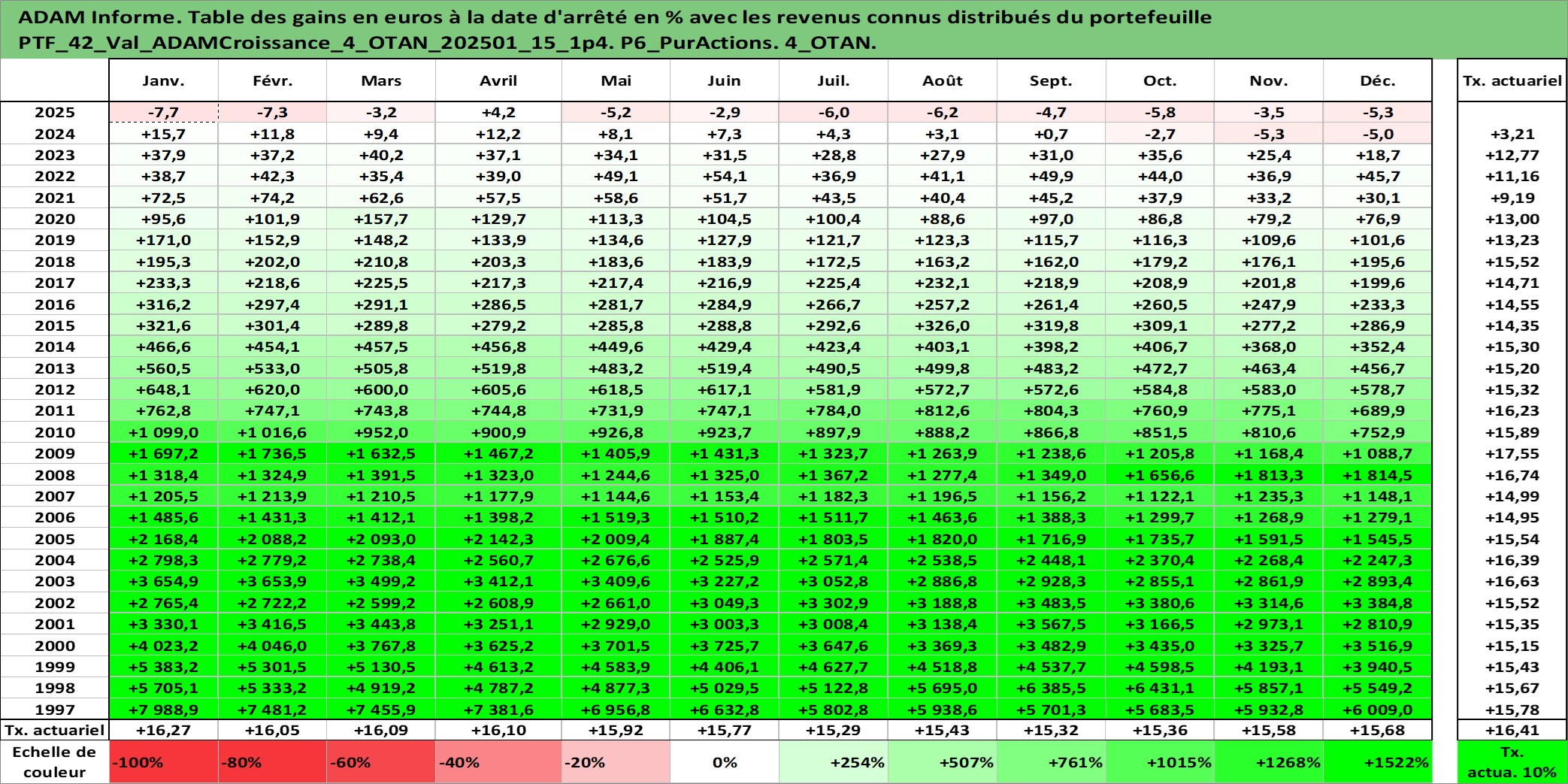This screenshot has height=784, width=1568.
Task: Click the +16,27 January actuarial rate cell
Action: 163,730
